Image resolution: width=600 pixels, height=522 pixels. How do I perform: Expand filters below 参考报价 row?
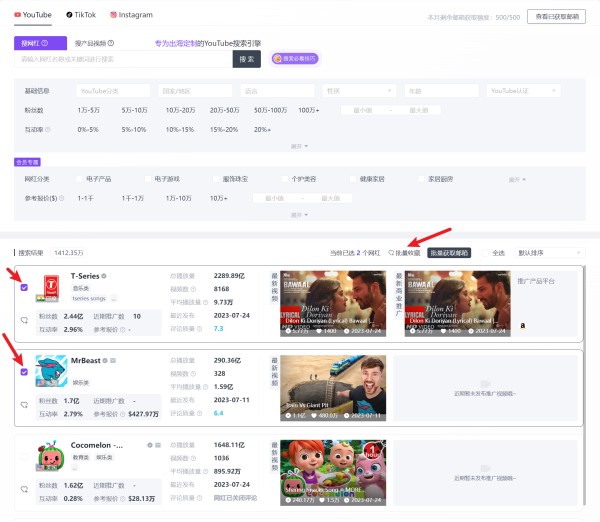coord(299,215)
